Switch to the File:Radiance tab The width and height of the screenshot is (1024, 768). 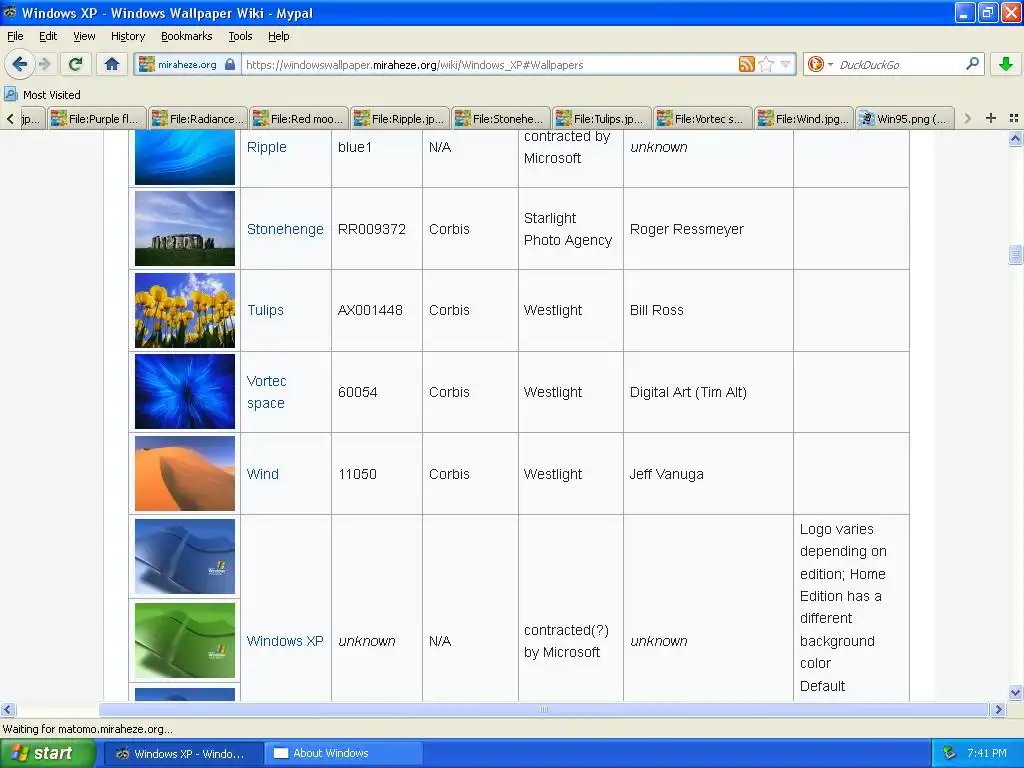(x=198, y=119)
